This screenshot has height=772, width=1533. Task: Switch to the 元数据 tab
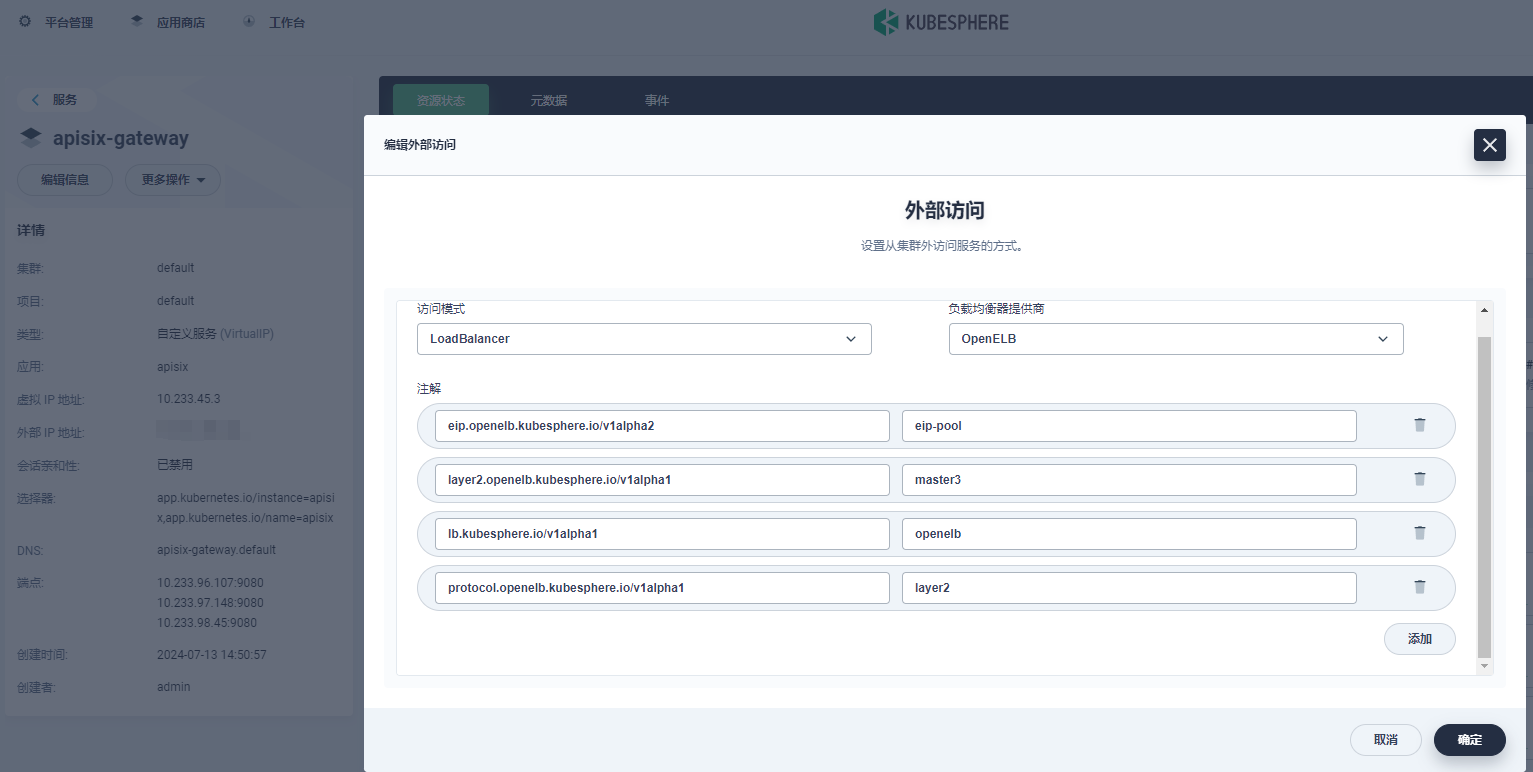pos(549,101)
